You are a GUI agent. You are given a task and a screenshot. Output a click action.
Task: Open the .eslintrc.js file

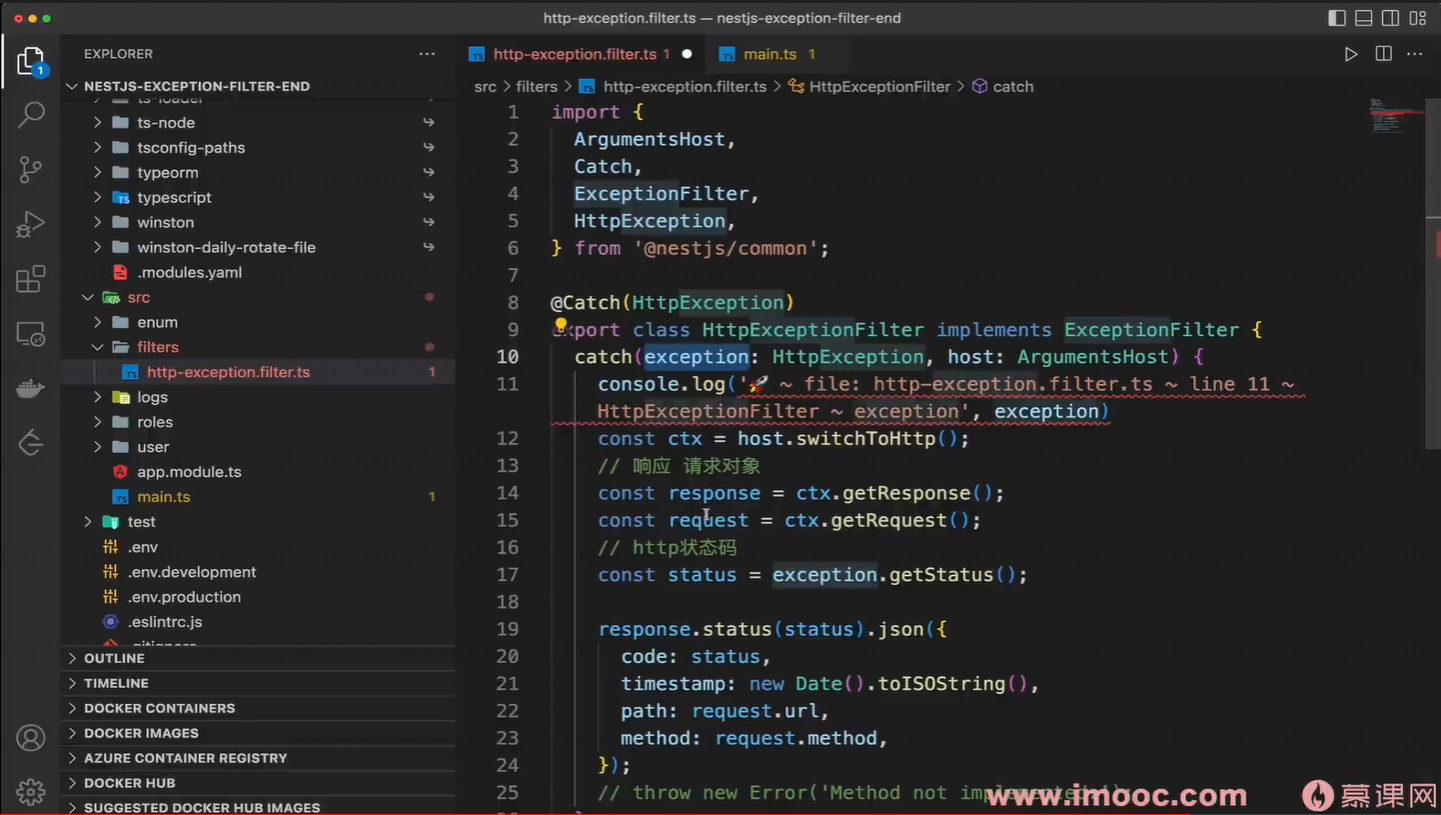click(x=257, y=622)
